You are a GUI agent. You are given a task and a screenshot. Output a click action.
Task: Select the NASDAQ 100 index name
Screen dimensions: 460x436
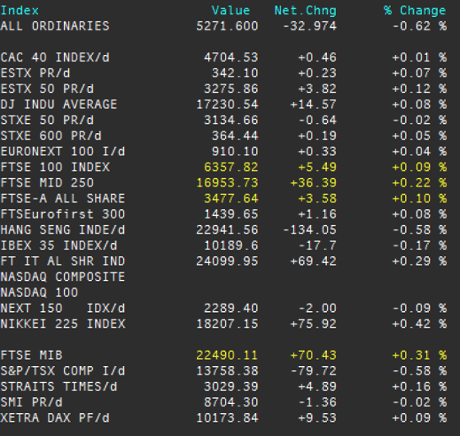(39, 292)
